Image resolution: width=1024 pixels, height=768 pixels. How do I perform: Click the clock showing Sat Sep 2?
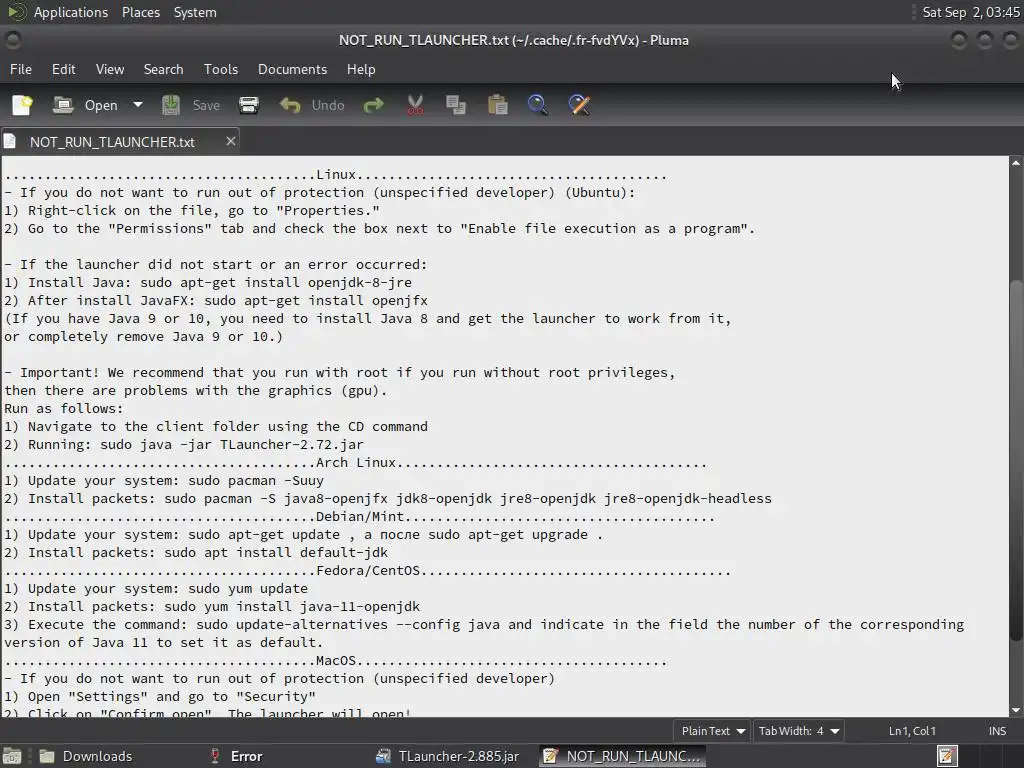click(x=970, y=12)
